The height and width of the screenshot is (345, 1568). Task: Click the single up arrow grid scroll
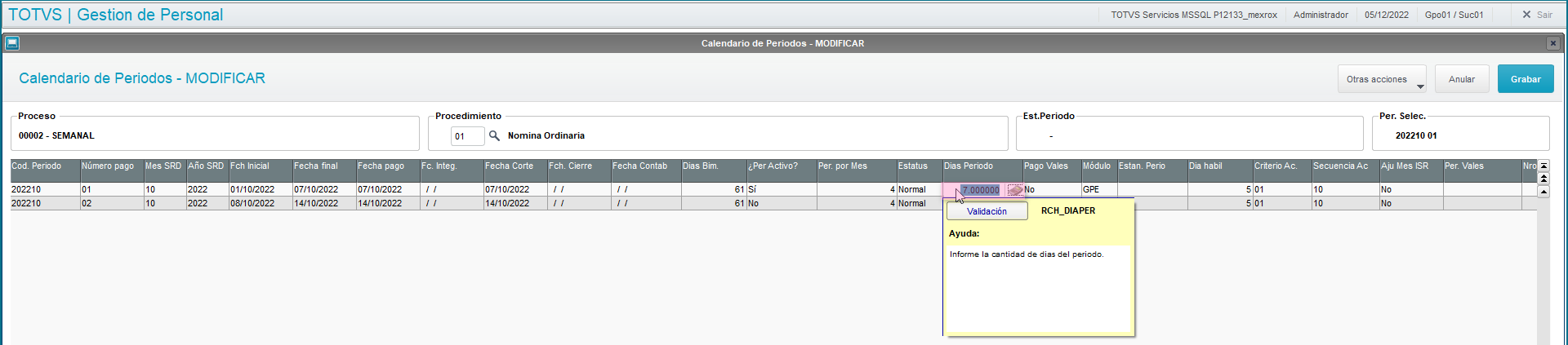tap(1543, 192)
